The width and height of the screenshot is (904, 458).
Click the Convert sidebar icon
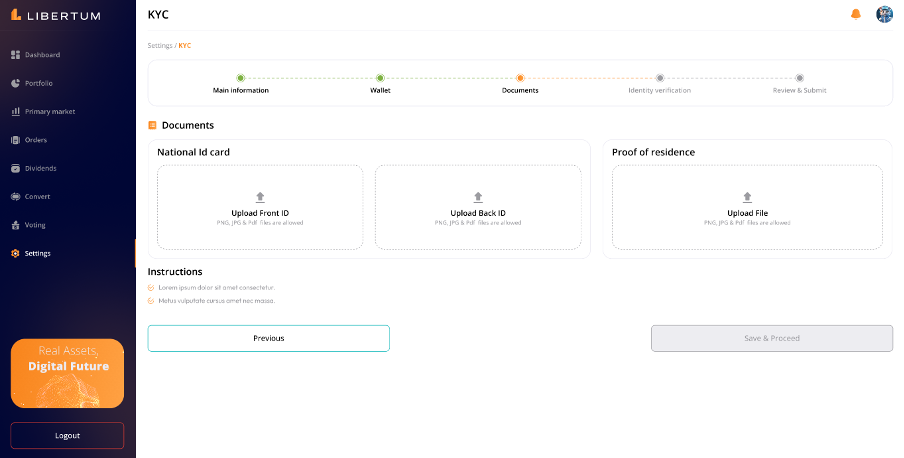[15, 196]
